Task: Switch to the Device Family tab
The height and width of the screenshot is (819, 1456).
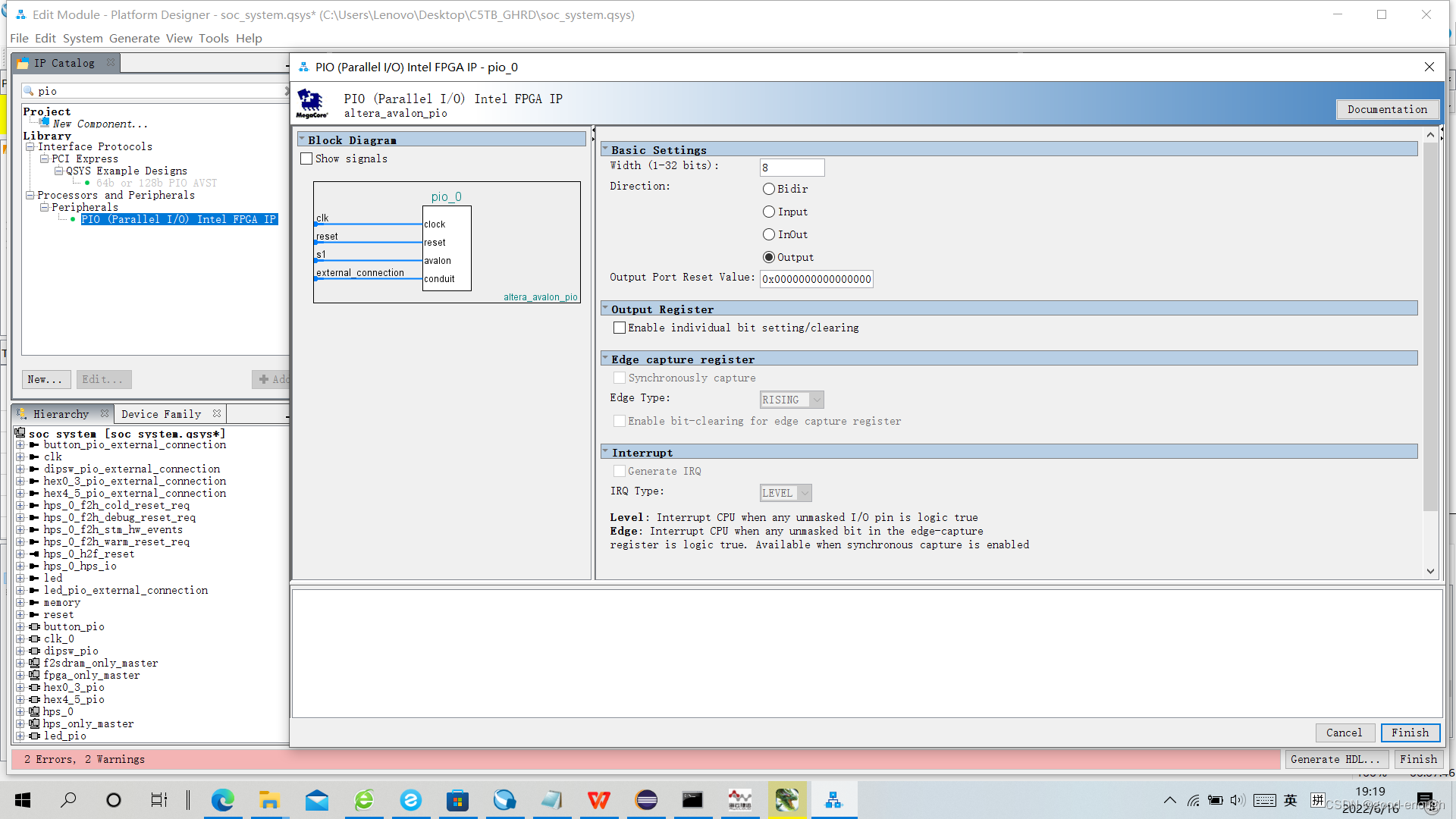Action: pos(161,414)
